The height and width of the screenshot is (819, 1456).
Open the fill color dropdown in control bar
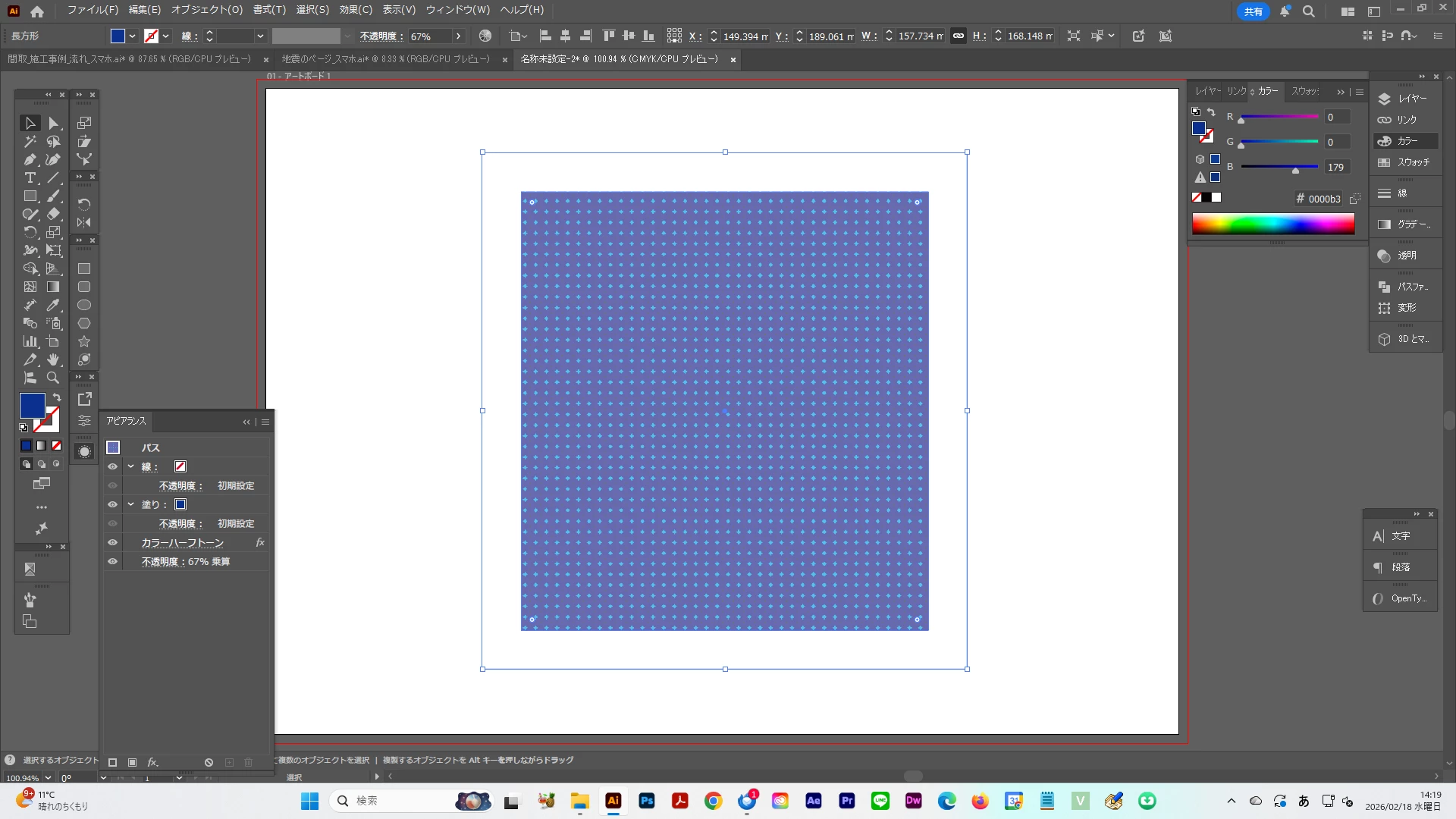pos(133,36)
